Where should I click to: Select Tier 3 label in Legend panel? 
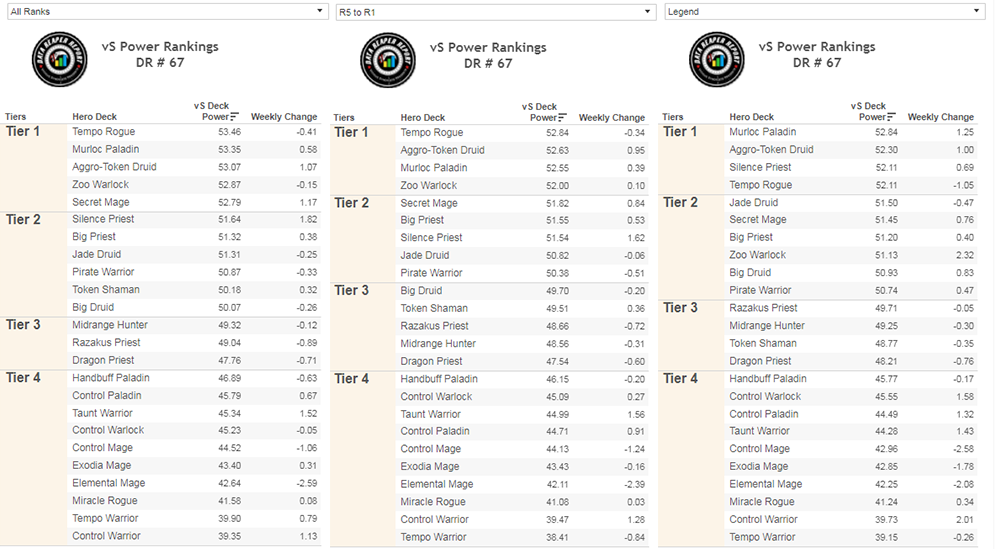[680, 307]
